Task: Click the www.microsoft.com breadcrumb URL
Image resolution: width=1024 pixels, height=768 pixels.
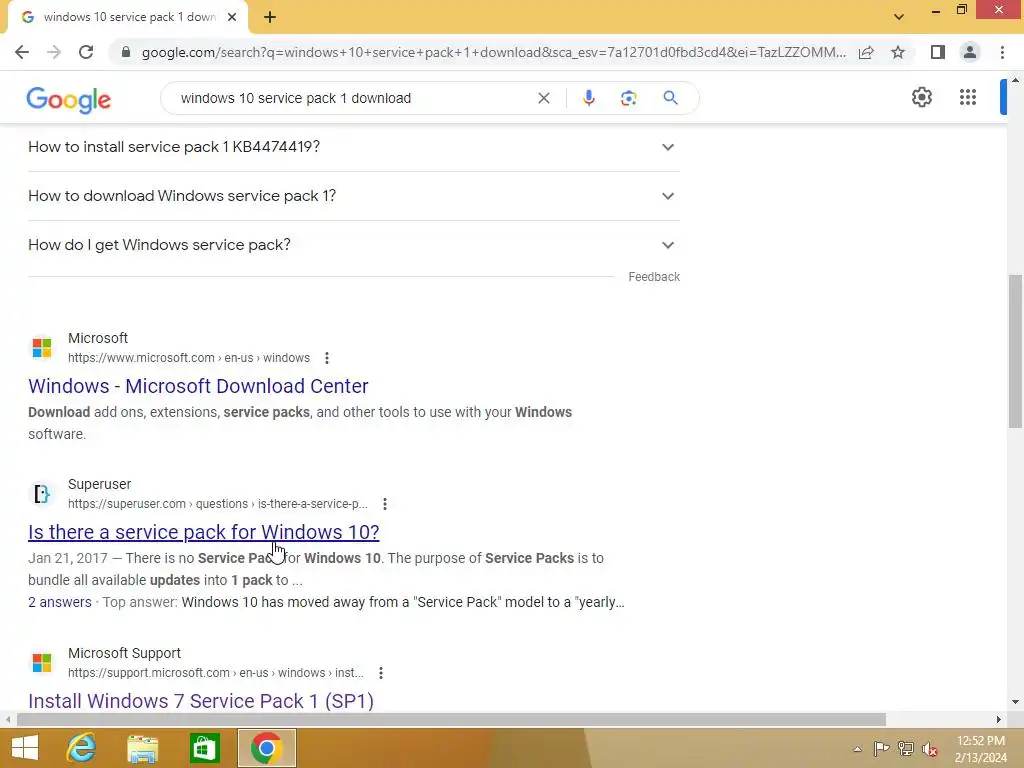Action: tap(189, 358)
